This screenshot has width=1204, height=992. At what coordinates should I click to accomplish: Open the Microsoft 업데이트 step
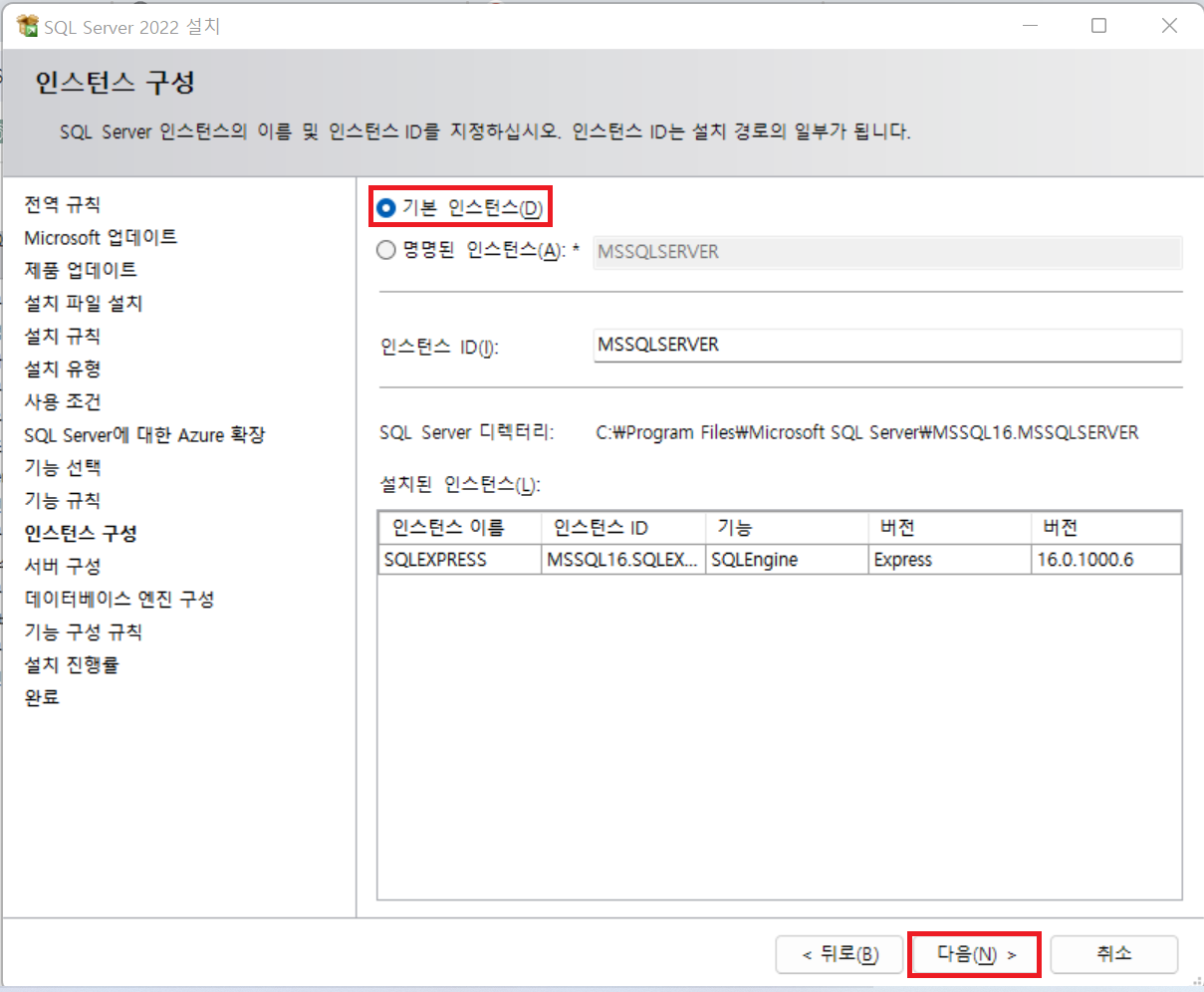coord(101,237)
